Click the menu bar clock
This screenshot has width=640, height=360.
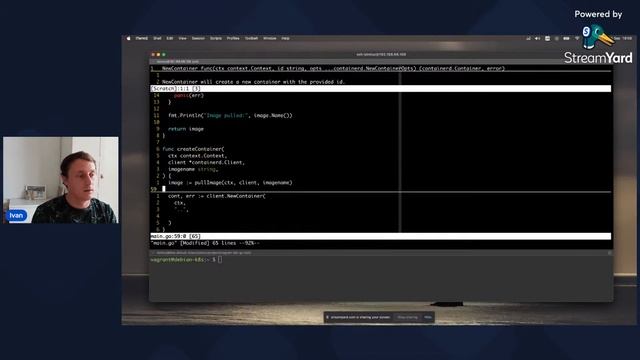click(x=623, y=38)
